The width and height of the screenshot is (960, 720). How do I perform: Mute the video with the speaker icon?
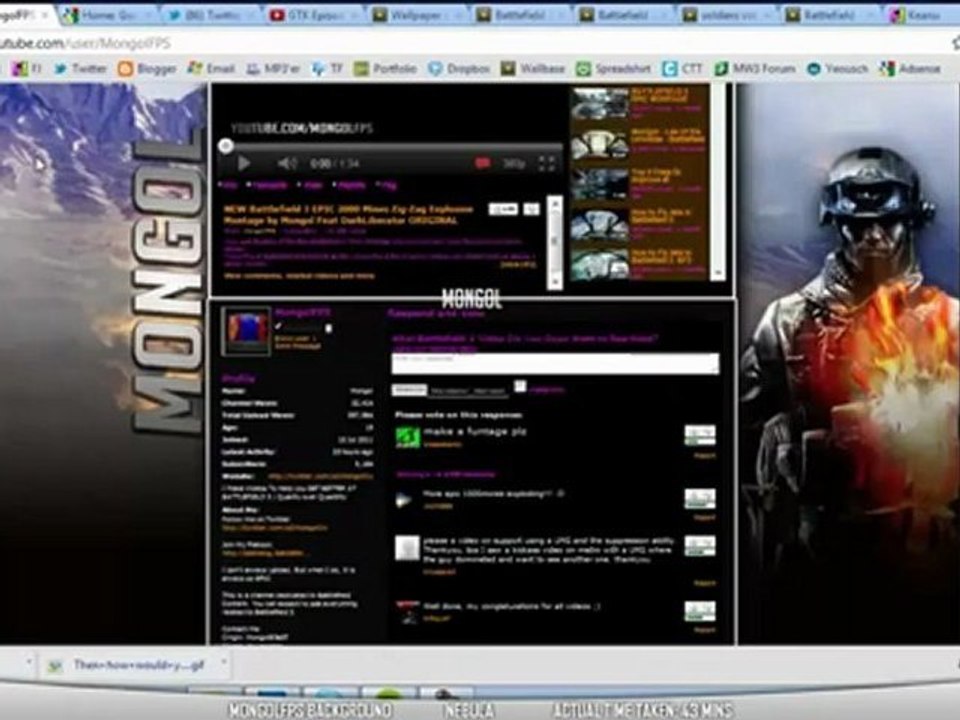coord(287,163)
